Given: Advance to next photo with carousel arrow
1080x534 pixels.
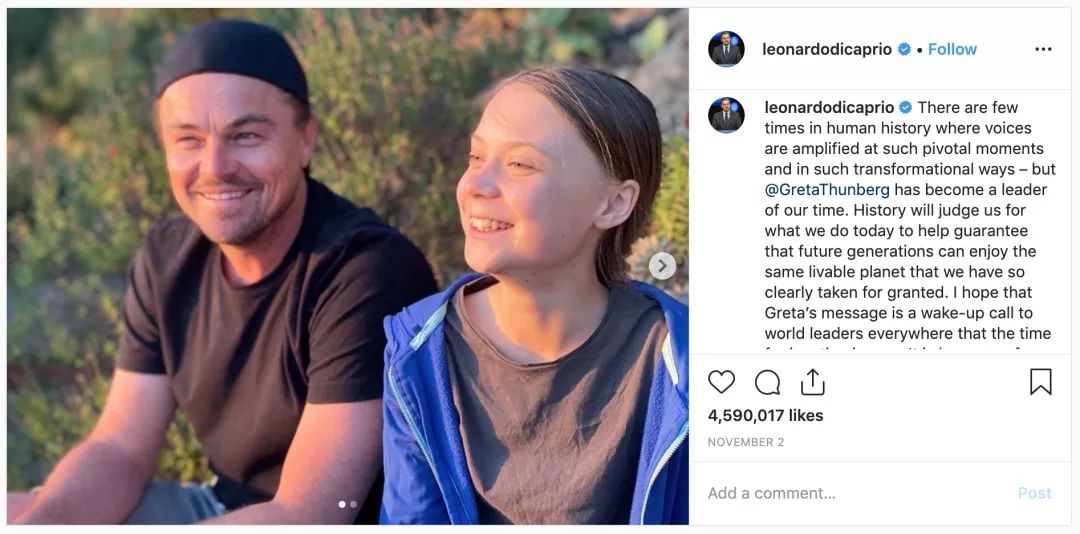Looking at the screenshot, I should [x=662, y=265].
